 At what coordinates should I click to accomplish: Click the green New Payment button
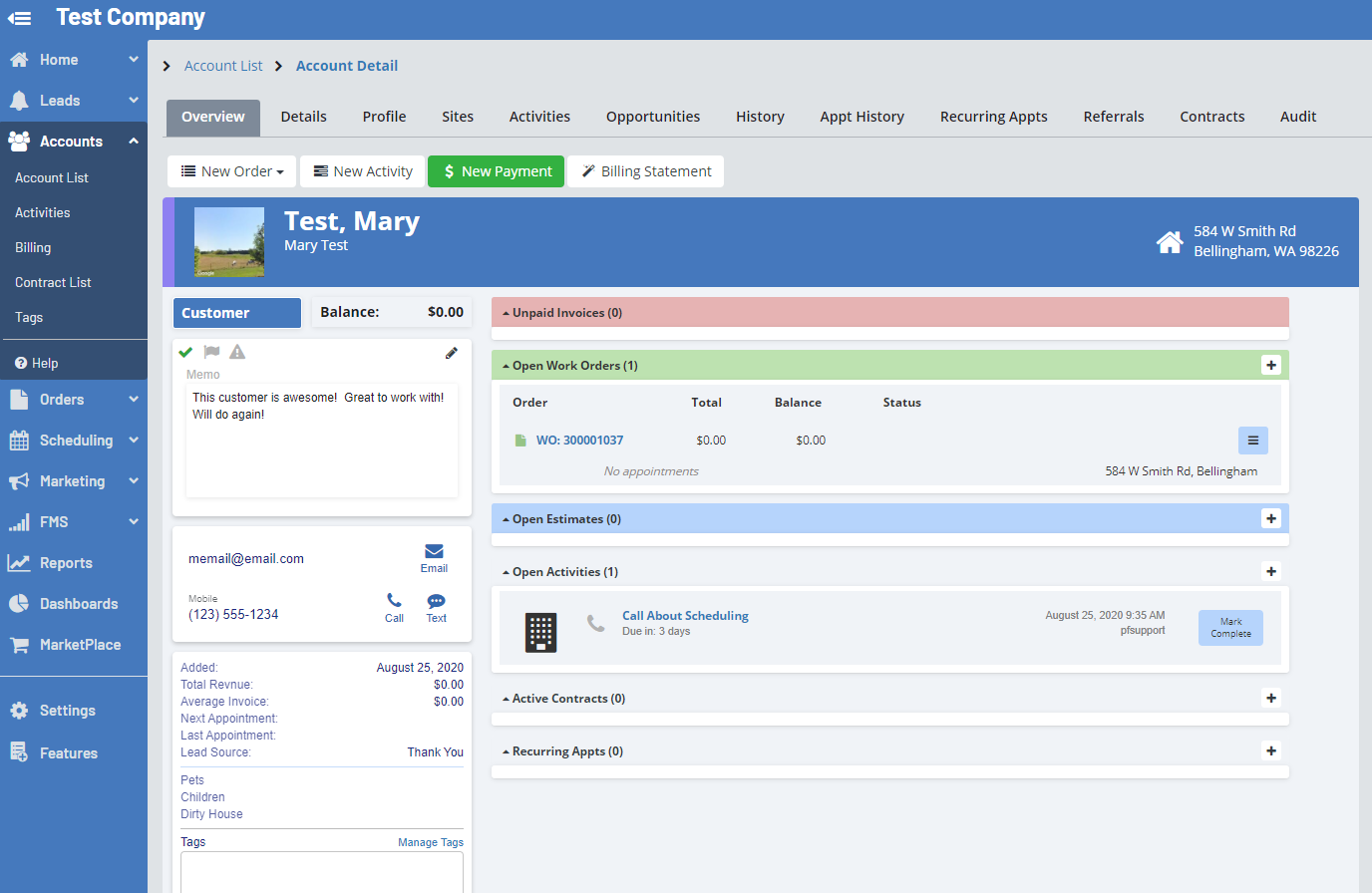(x=497, y=171)
